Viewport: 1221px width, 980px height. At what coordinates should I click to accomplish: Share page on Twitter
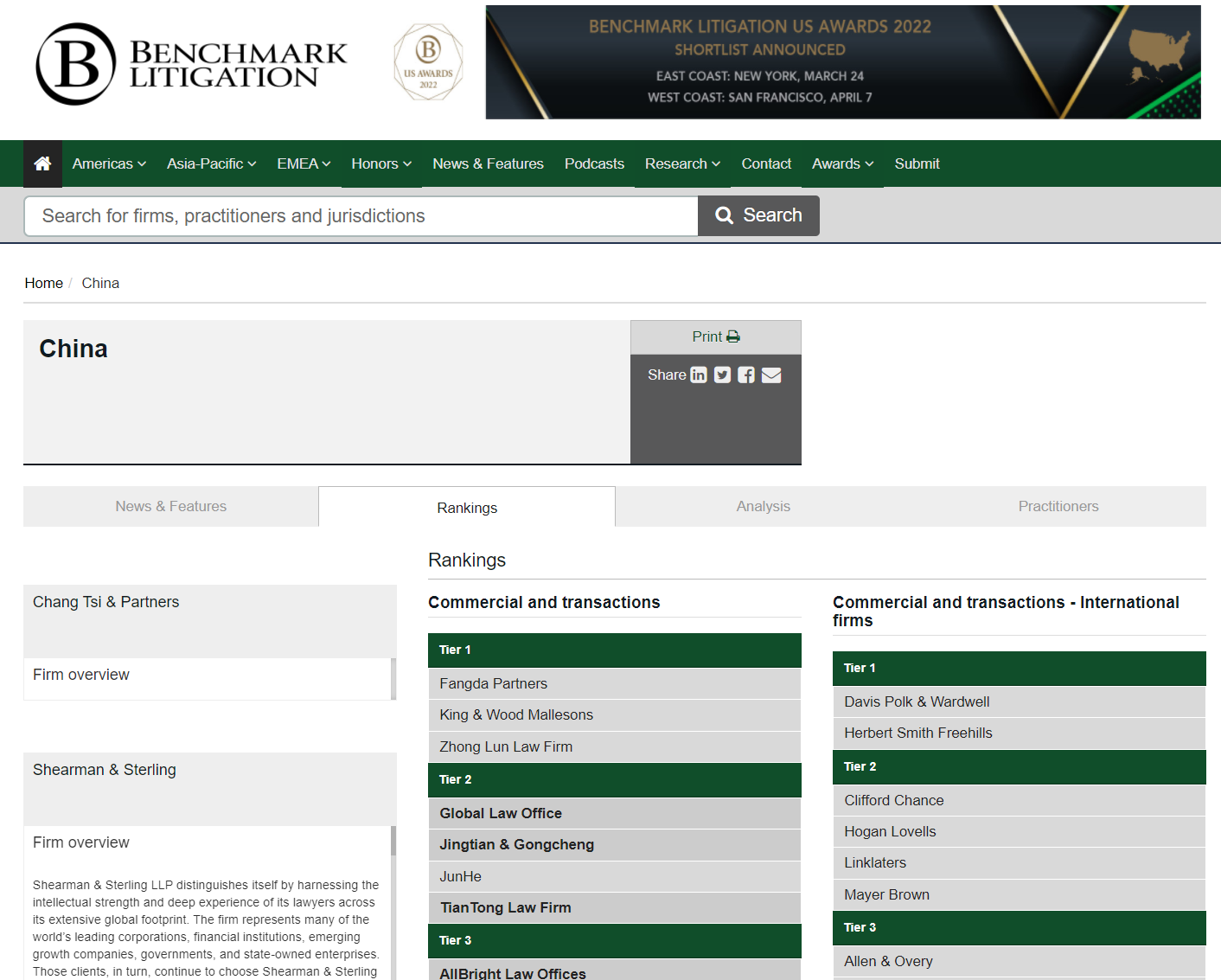723,375
